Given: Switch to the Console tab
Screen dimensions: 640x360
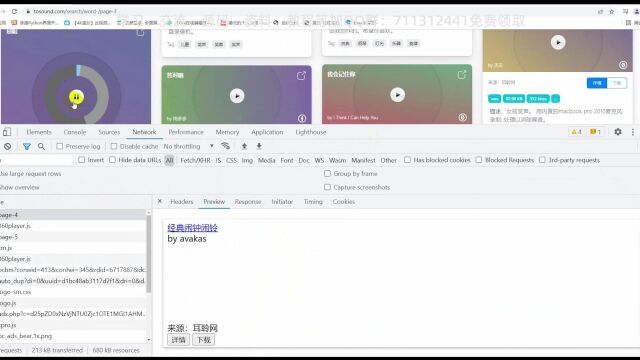Looking at the screenshot, I should click(75, 132).
